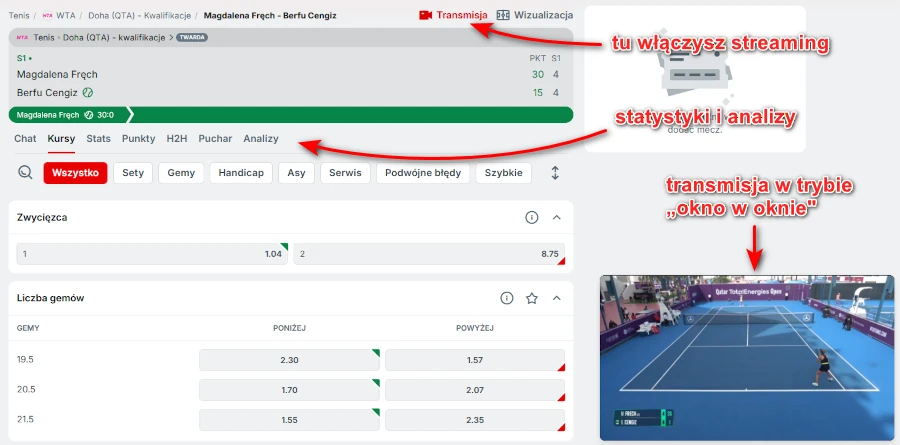900x445 pixels.
Task: Open the Analizy tab
Action: point(261,138)
